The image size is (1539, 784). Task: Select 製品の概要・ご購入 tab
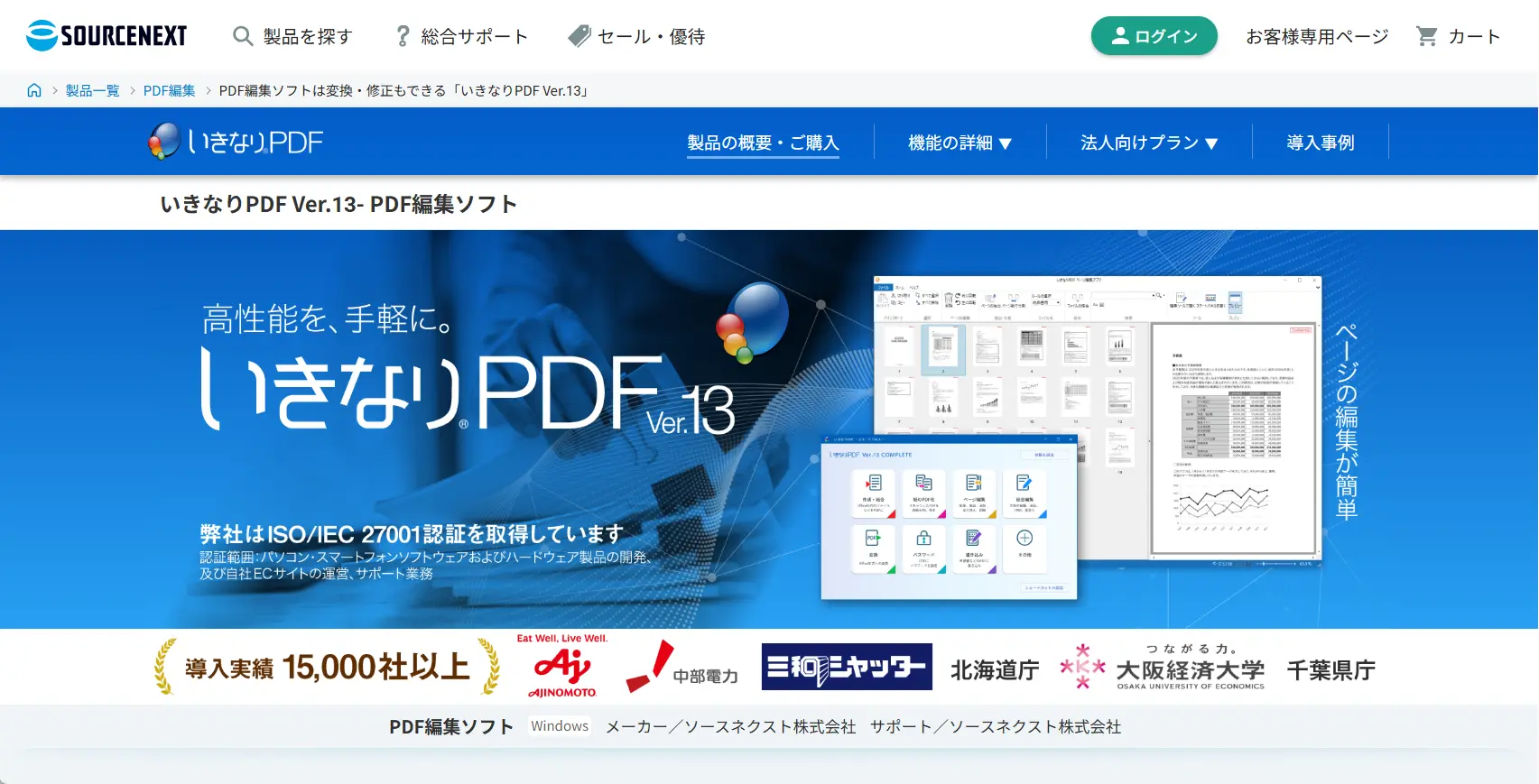(763, 143)
